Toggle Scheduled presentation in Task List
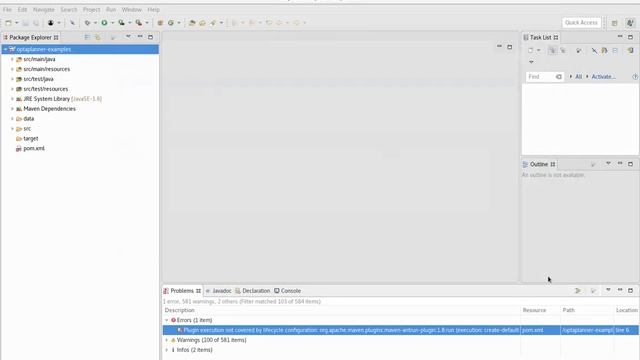 (x=563, y=51)
